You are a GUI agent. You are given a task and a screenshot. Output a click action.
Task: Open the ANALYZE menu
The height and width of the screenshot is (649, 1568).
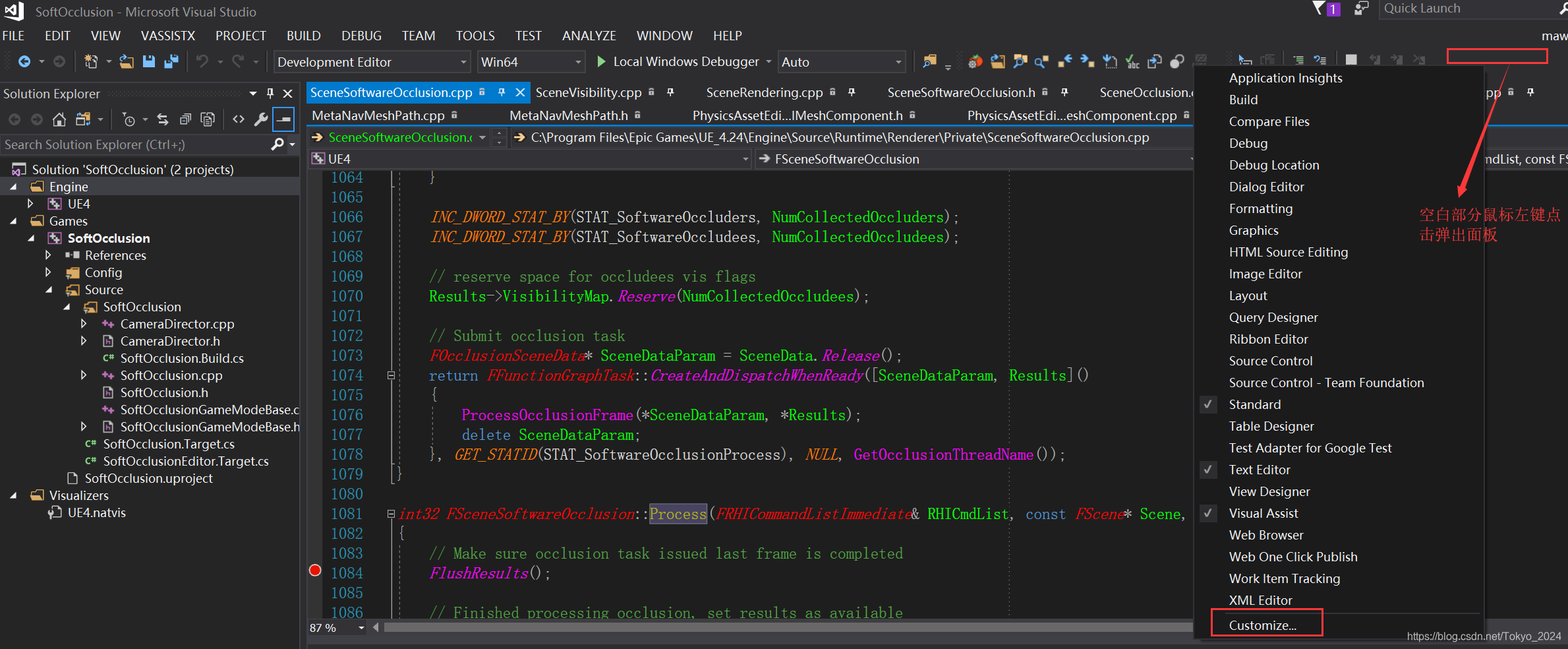point(589,36)
